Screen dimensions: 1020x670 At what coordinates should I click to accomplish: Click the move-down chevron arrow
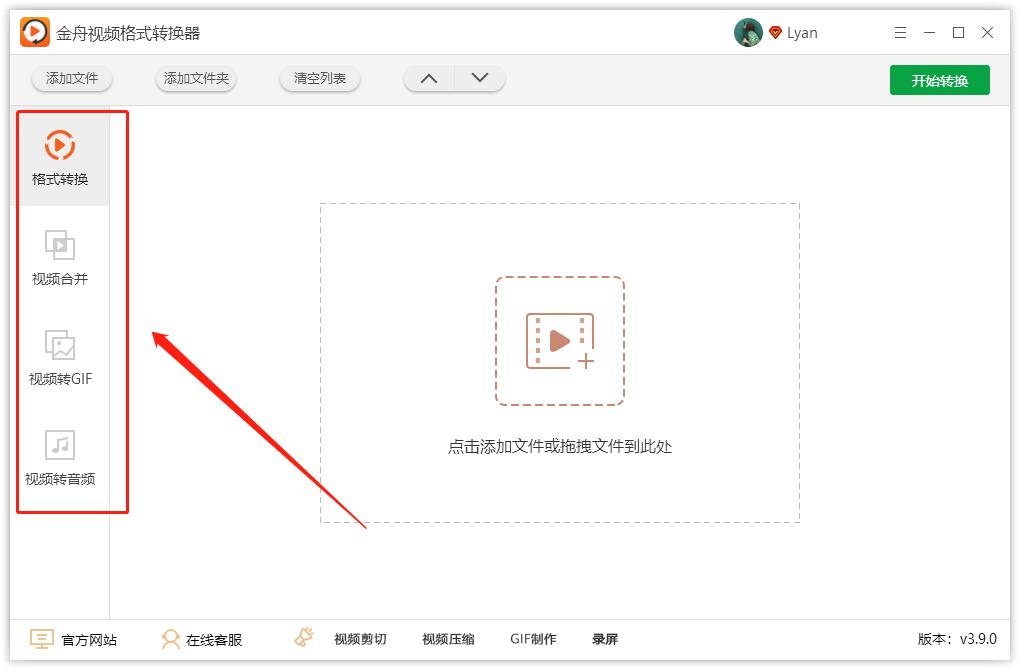coord(479,77)
